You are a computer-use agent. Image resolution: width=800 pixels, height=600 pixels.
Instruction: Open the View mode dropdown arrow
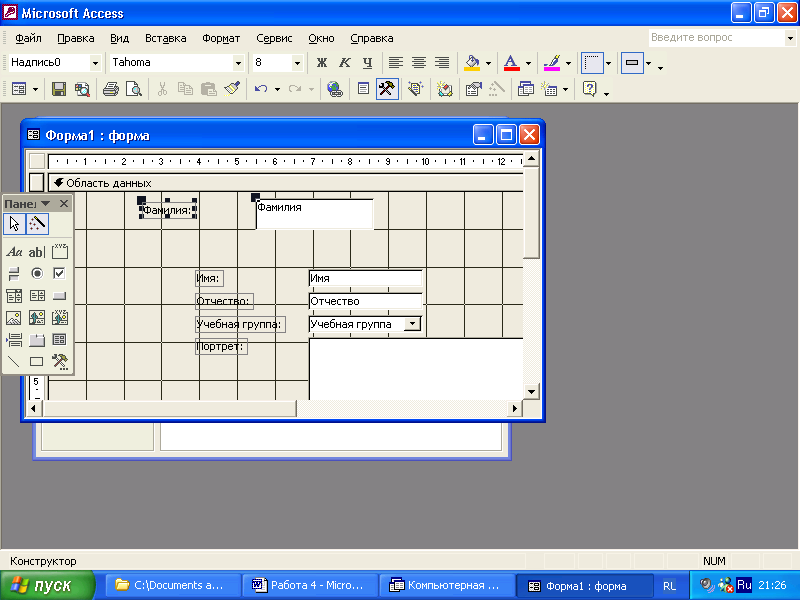click(x=35, y=89)
